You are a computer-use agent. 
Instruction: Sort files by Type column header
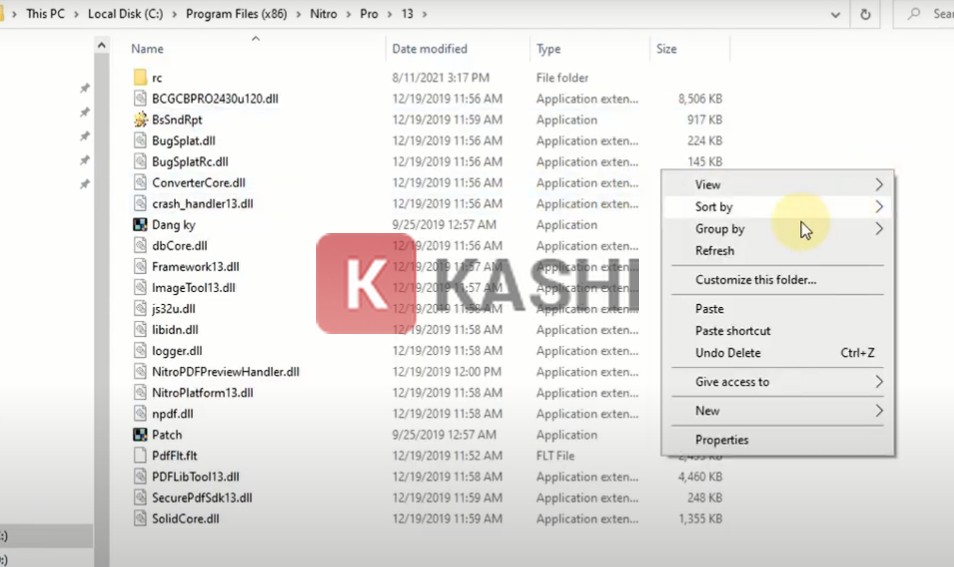coord(548,49)
